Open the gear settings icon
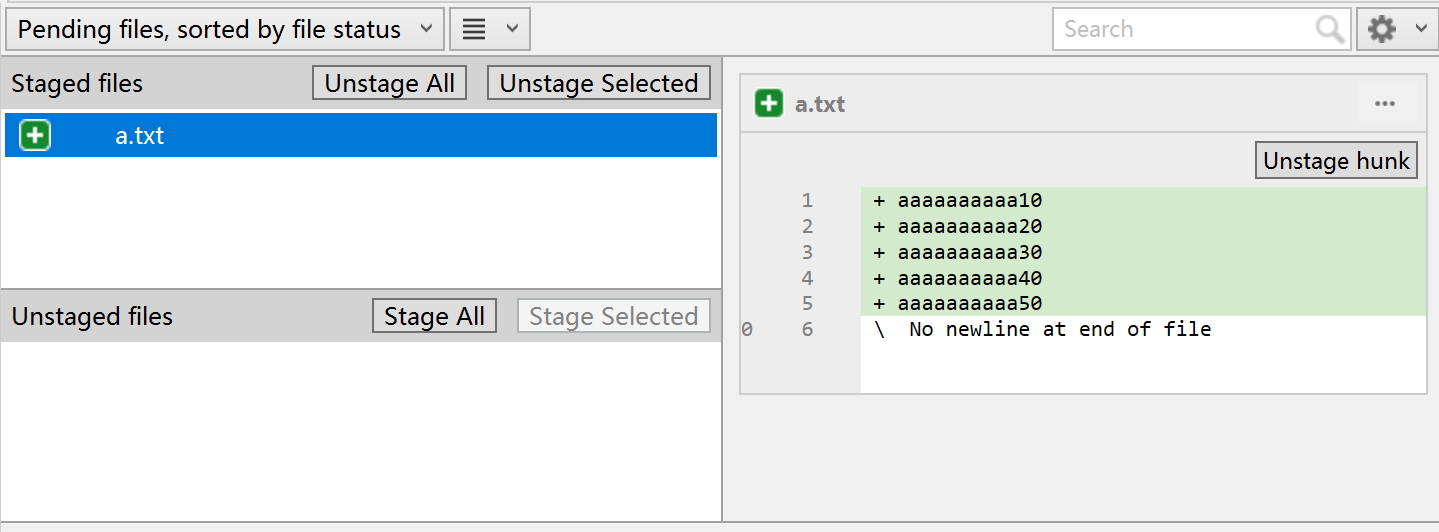1439x532 pixels. click(x=1382, y=30)
